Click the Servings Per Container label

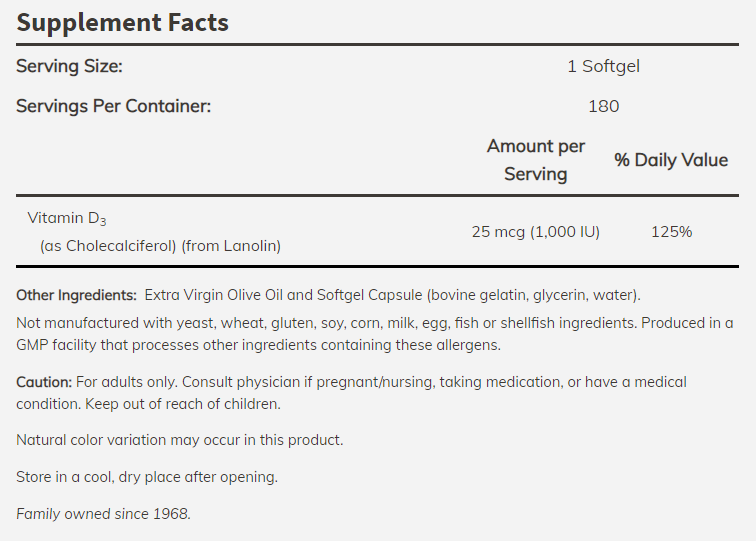[x=113, y=106]
